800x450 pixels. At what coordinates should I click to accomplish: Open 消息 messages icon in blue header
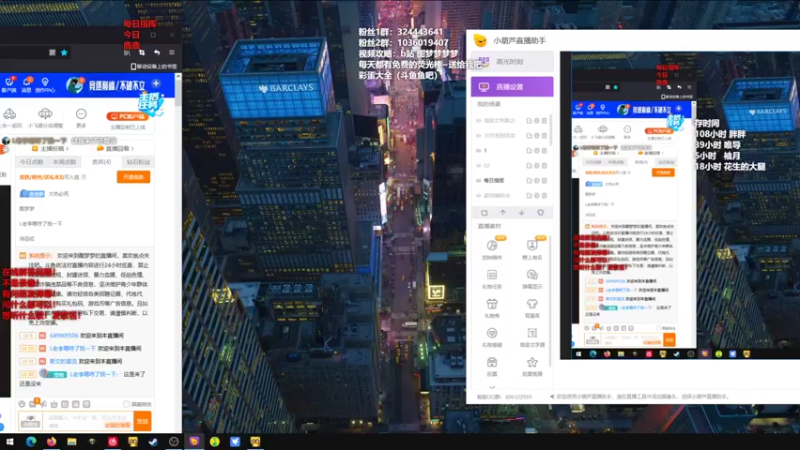click(x=27, y=85)
